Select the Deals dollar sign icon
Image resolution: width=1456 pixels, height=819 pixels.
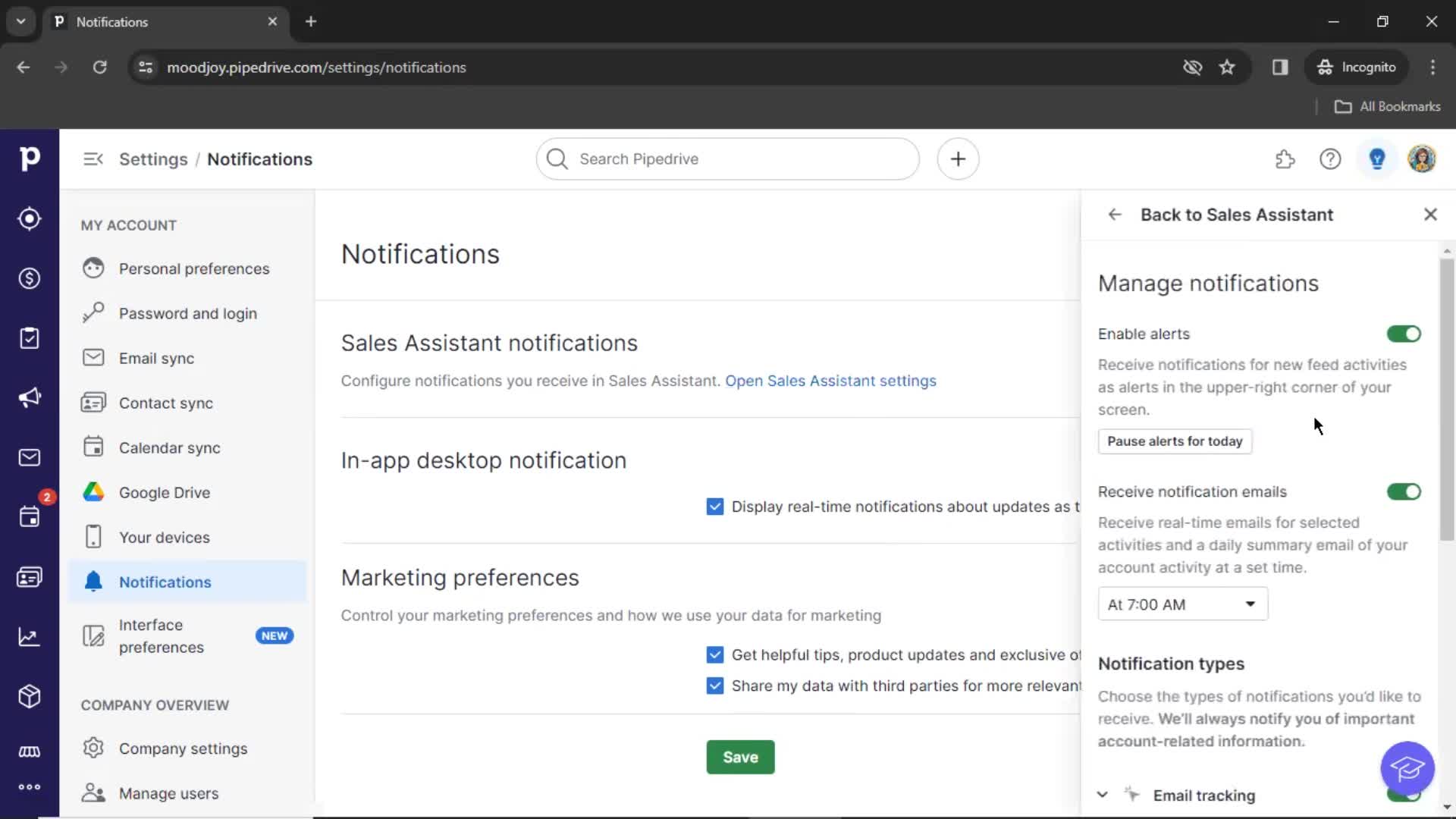pyautogui.click(x=29, y=278)
